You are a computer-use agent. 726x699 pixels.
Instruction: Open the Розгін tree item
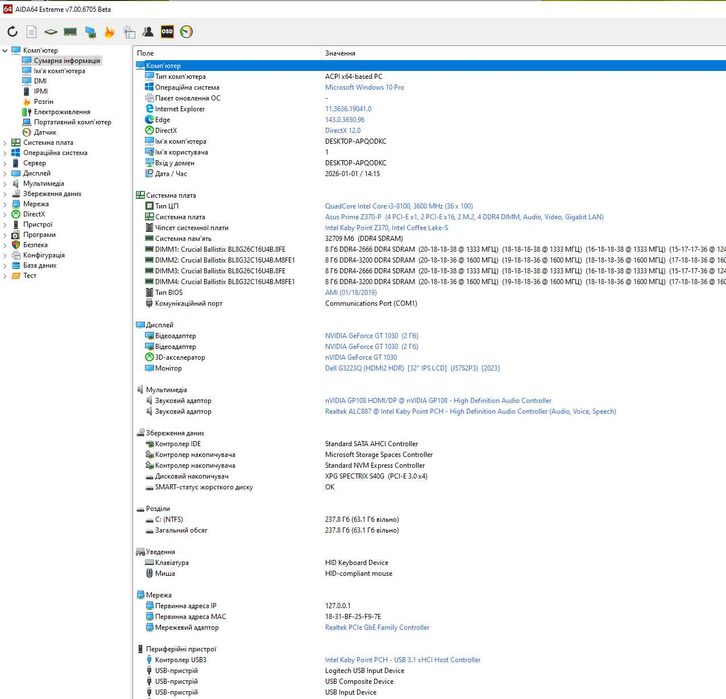tap(44, 101)
